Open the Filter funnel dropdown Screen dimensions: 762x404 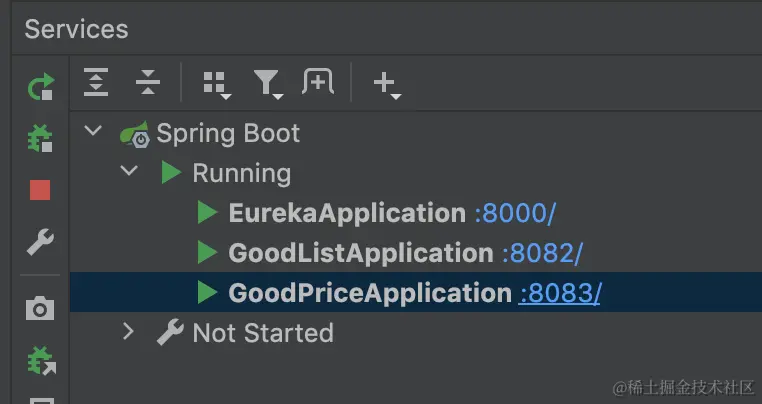tap(268, 85)
